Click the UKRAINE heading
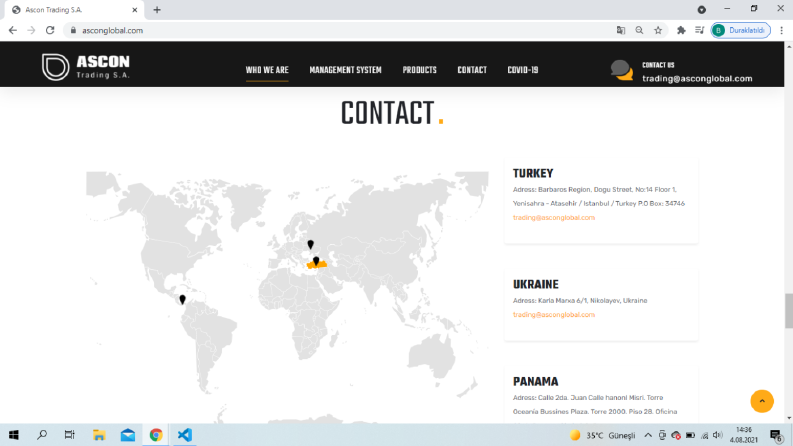The width and height of the screenshot is (793, 446). pyautogui.click(x=536, y=285)
